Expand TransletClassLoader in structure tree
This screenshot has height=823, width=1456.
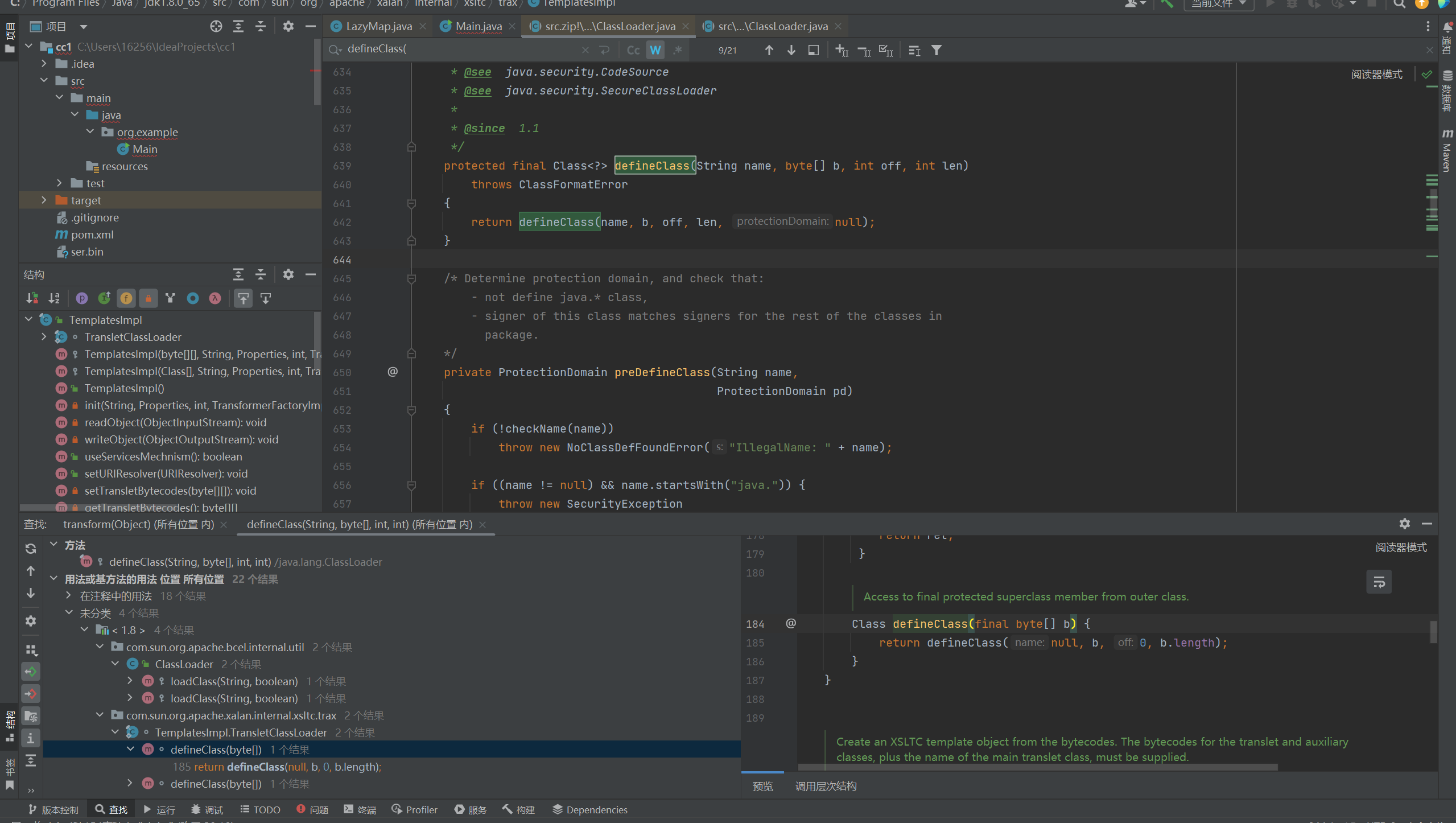coord(44,337)
